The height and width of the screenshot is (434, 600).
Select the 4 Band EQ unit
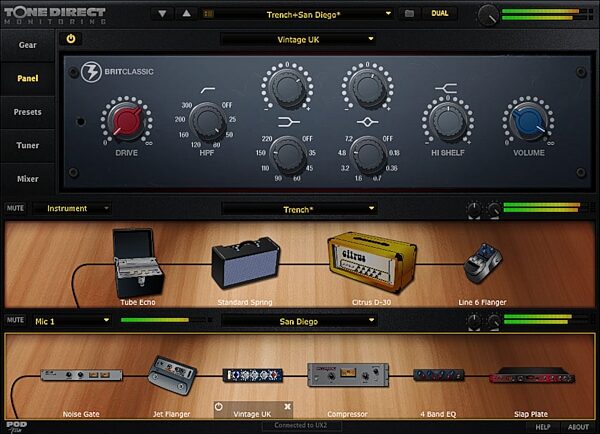[x=439, y=375]
